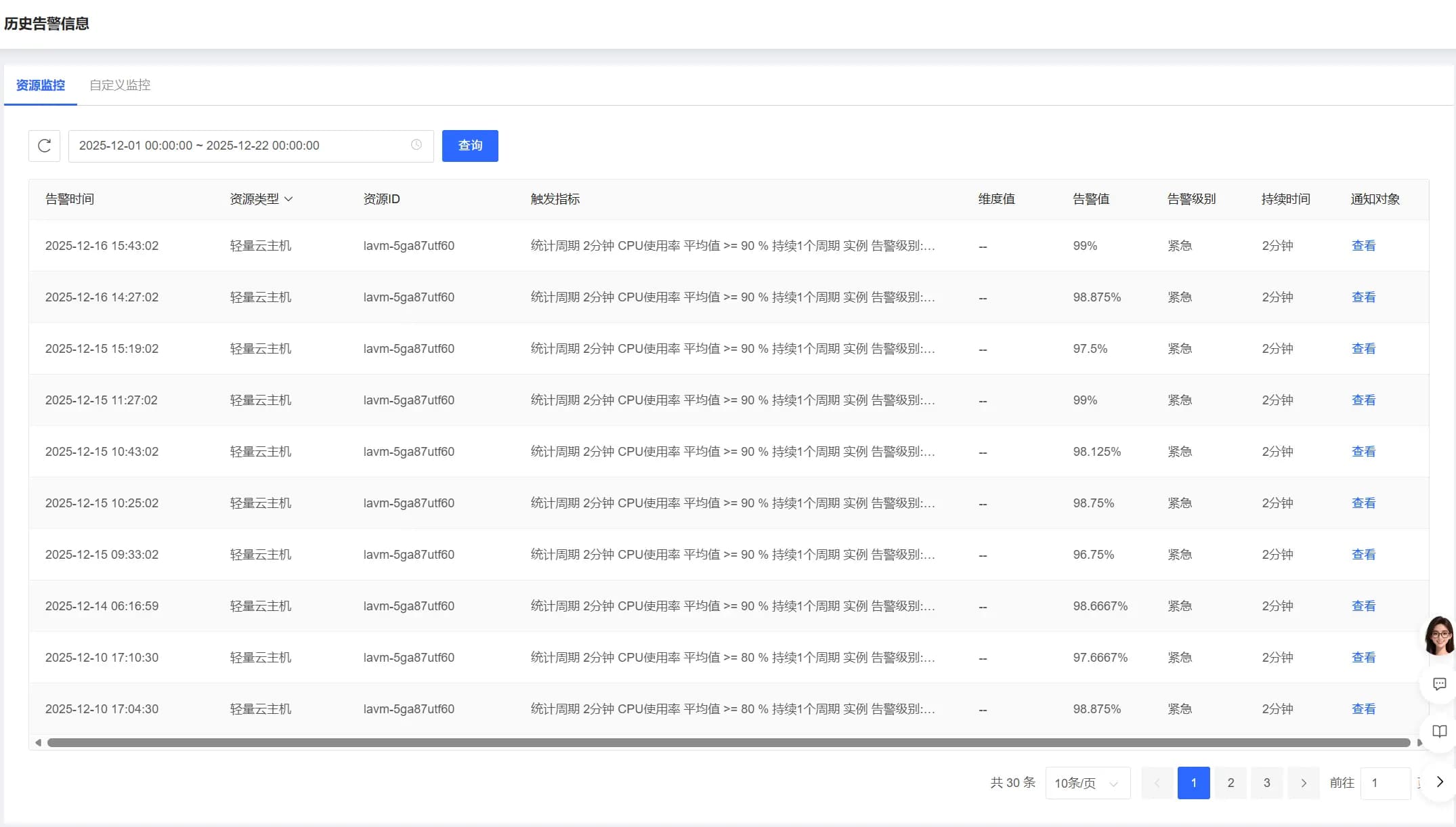
Task: Open the 10条/页 page size dropdown
Action: (1088, 783)
